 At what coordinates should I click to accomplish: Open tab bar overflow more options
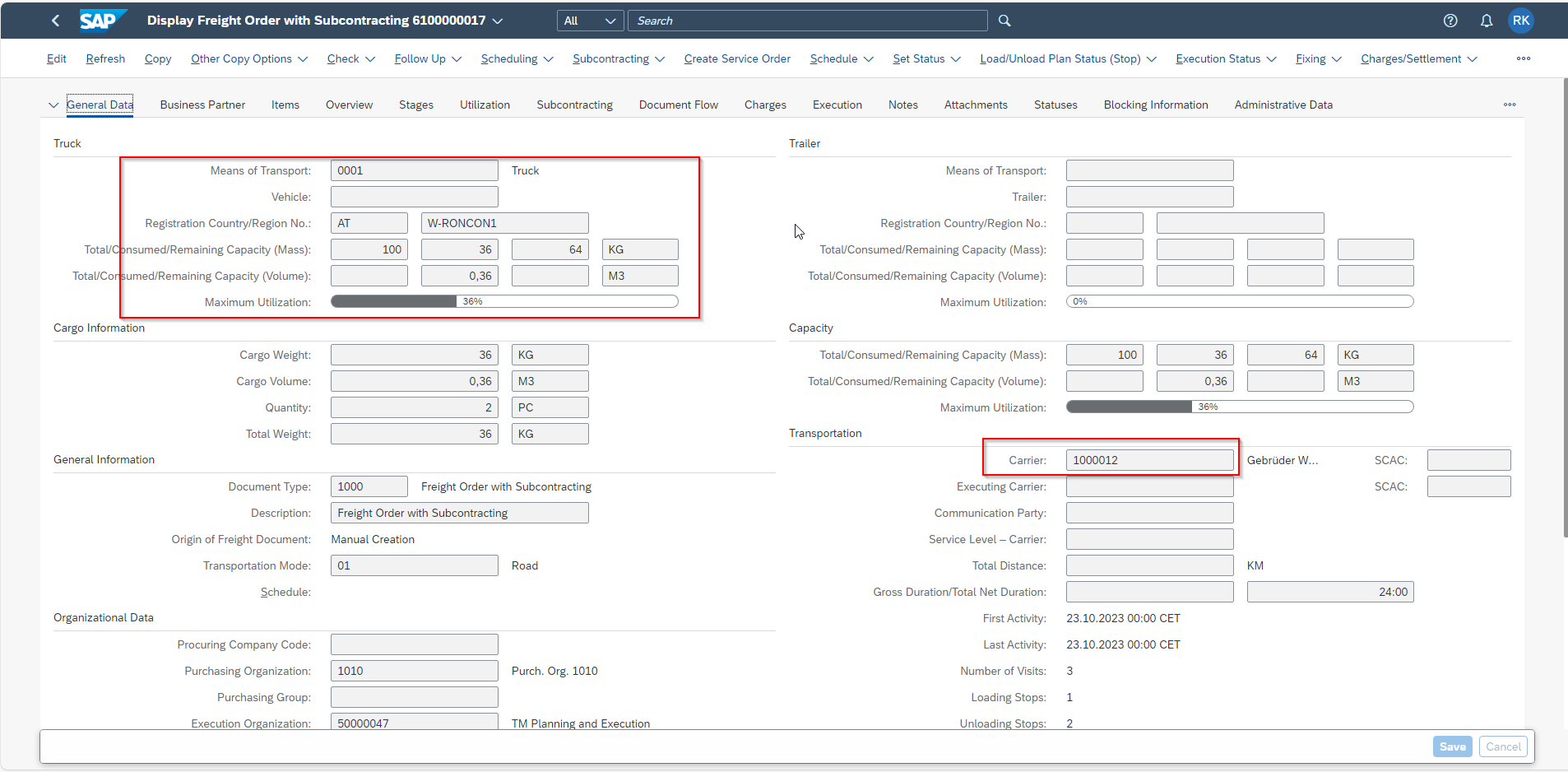(x=1510, y=105)
